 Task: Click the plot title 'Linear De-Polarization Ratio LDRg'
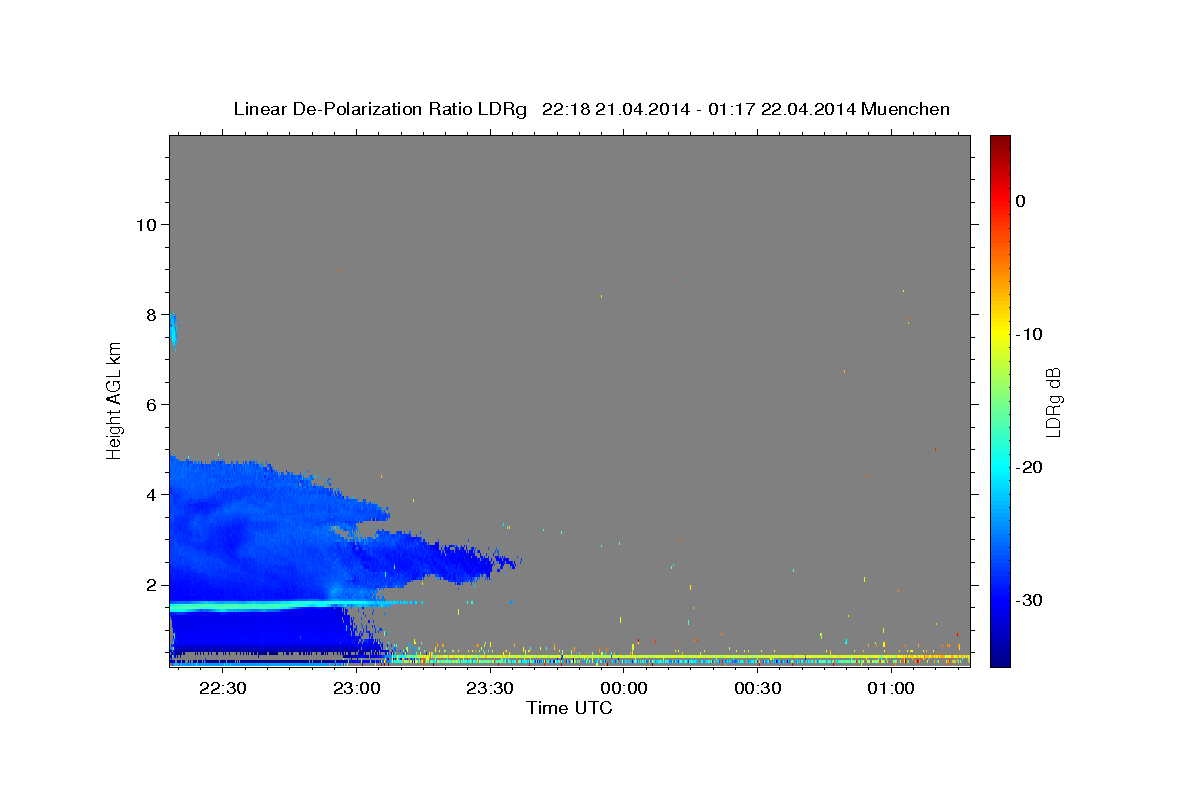coord(379,109)
